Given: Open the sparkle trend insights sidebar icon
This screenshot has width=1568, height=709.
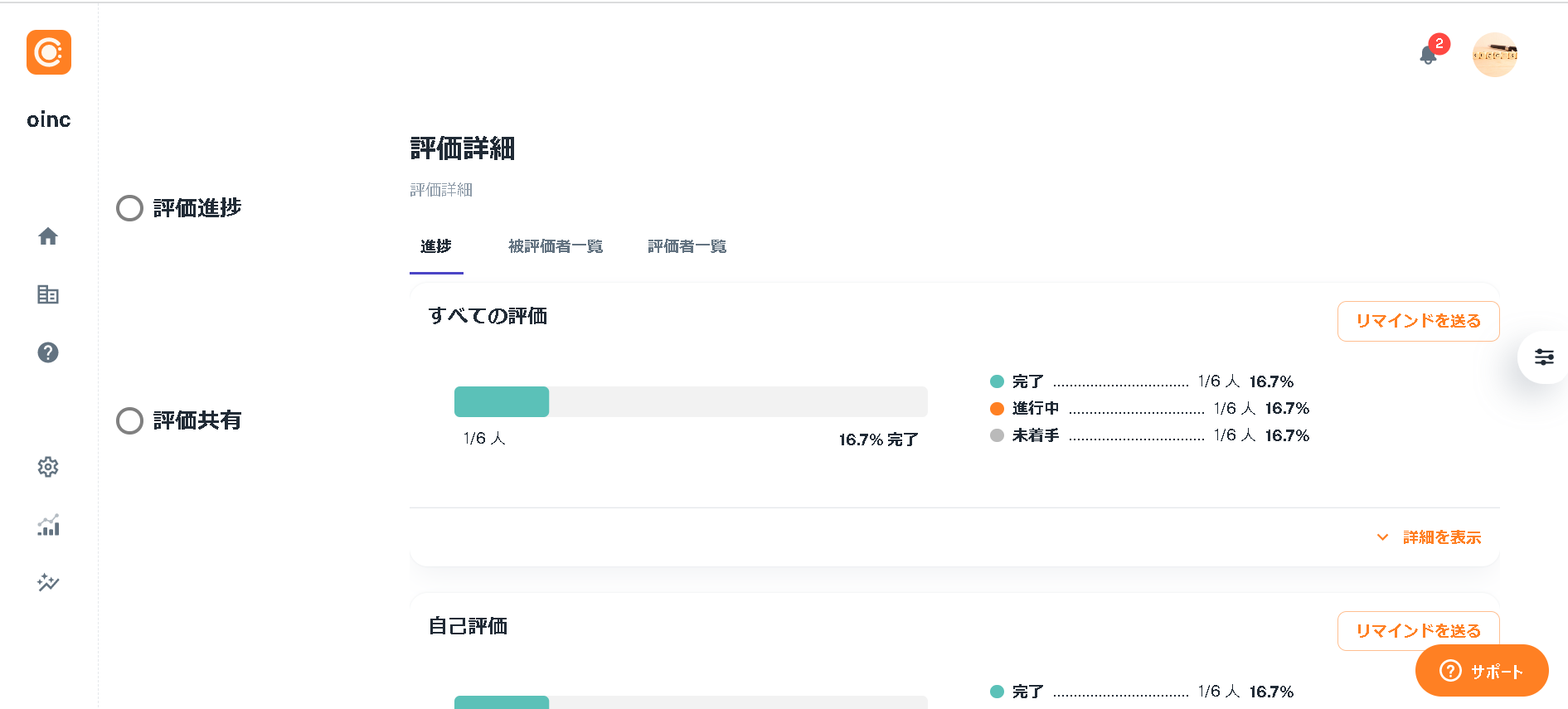Looking at the screenshot, I should (48, 582).
